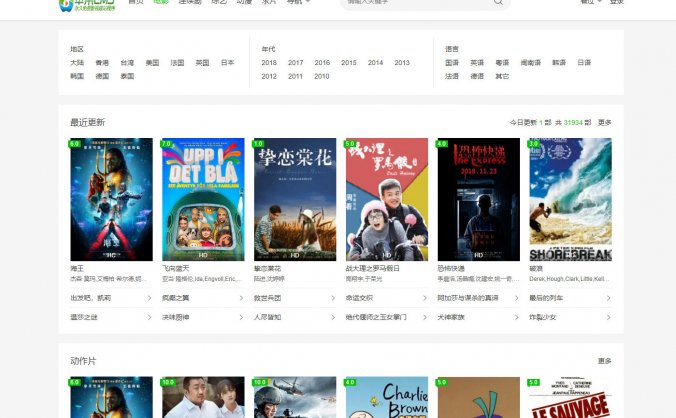Viewport: 676px width, 418px height.
Task: Open the chevron beside 救世兵团
Action: point(332,298)
